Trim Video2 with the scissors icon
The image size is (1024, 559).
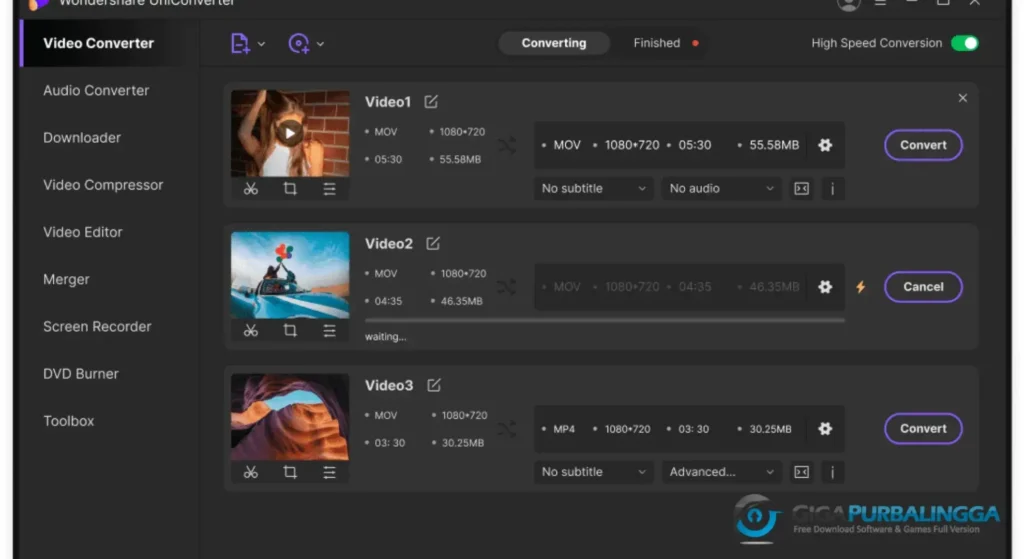click(x=251, y=330)
